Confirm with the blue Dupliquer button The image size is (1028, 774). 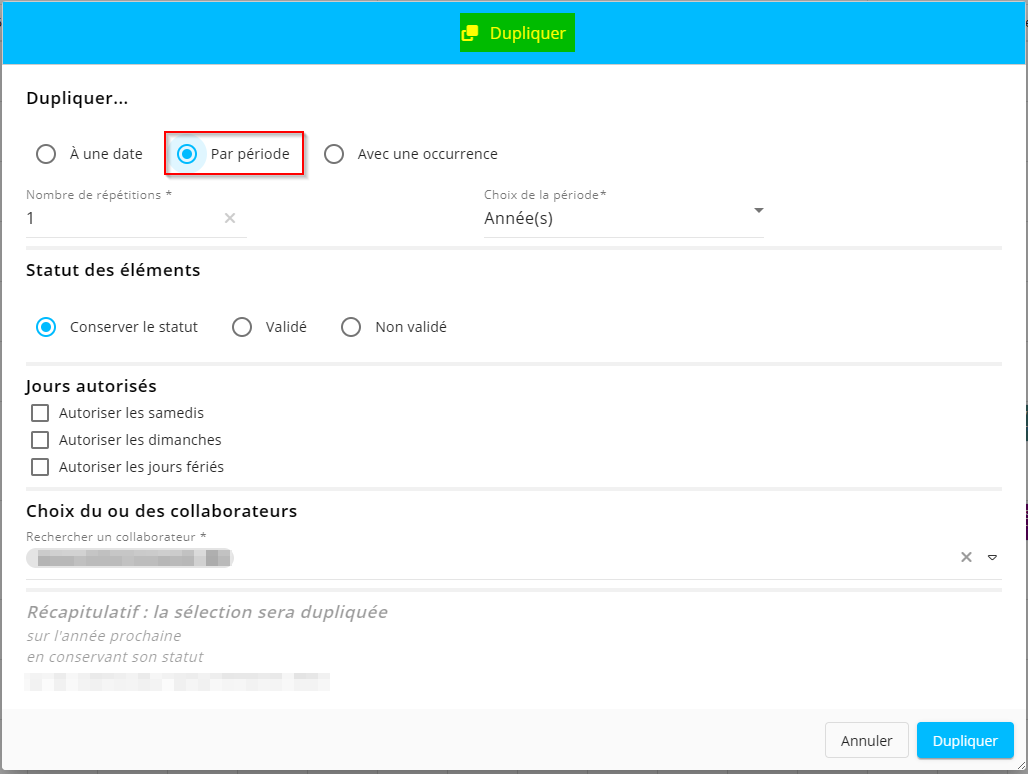click(965, 741)
